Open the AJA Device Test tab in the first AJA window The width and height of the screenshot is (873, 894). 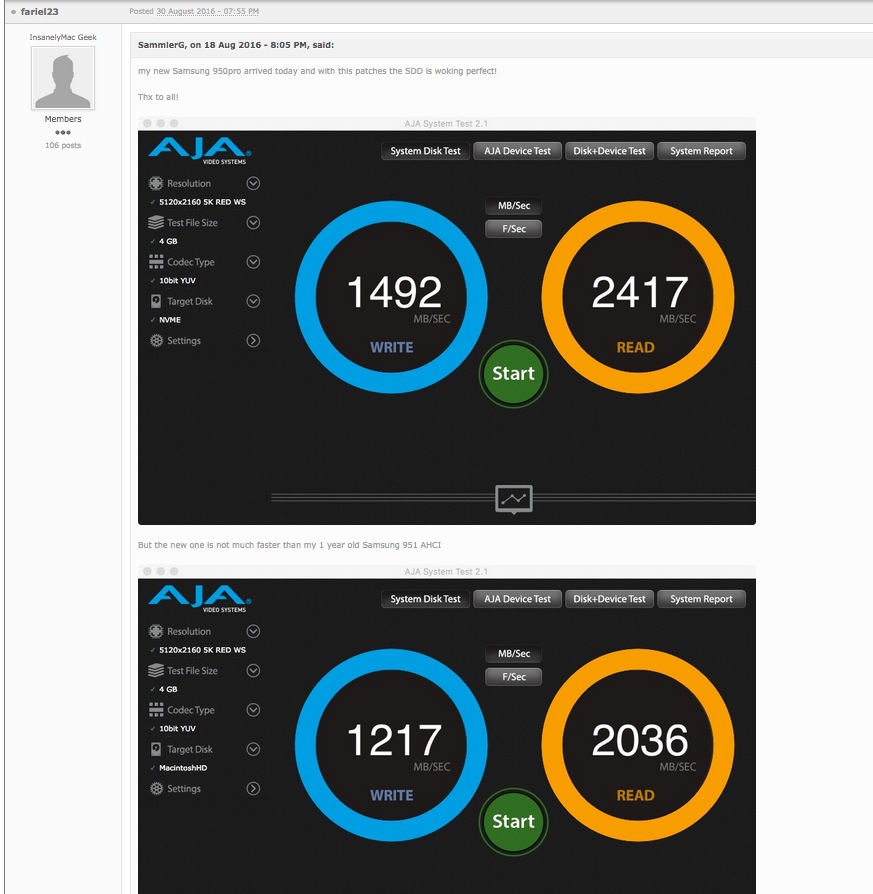tap(518, 151)
